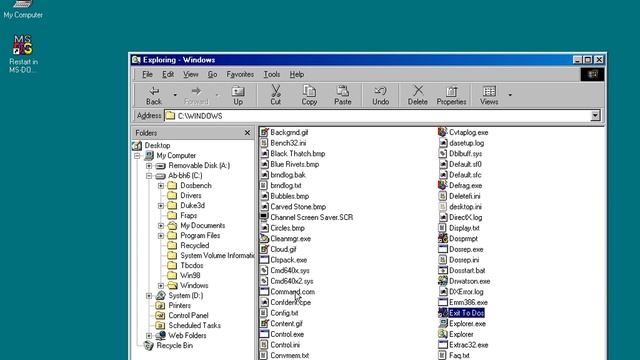Open Properties from the toolbar
The height and width of the screenshot is (360, 640).
point(451,96)
